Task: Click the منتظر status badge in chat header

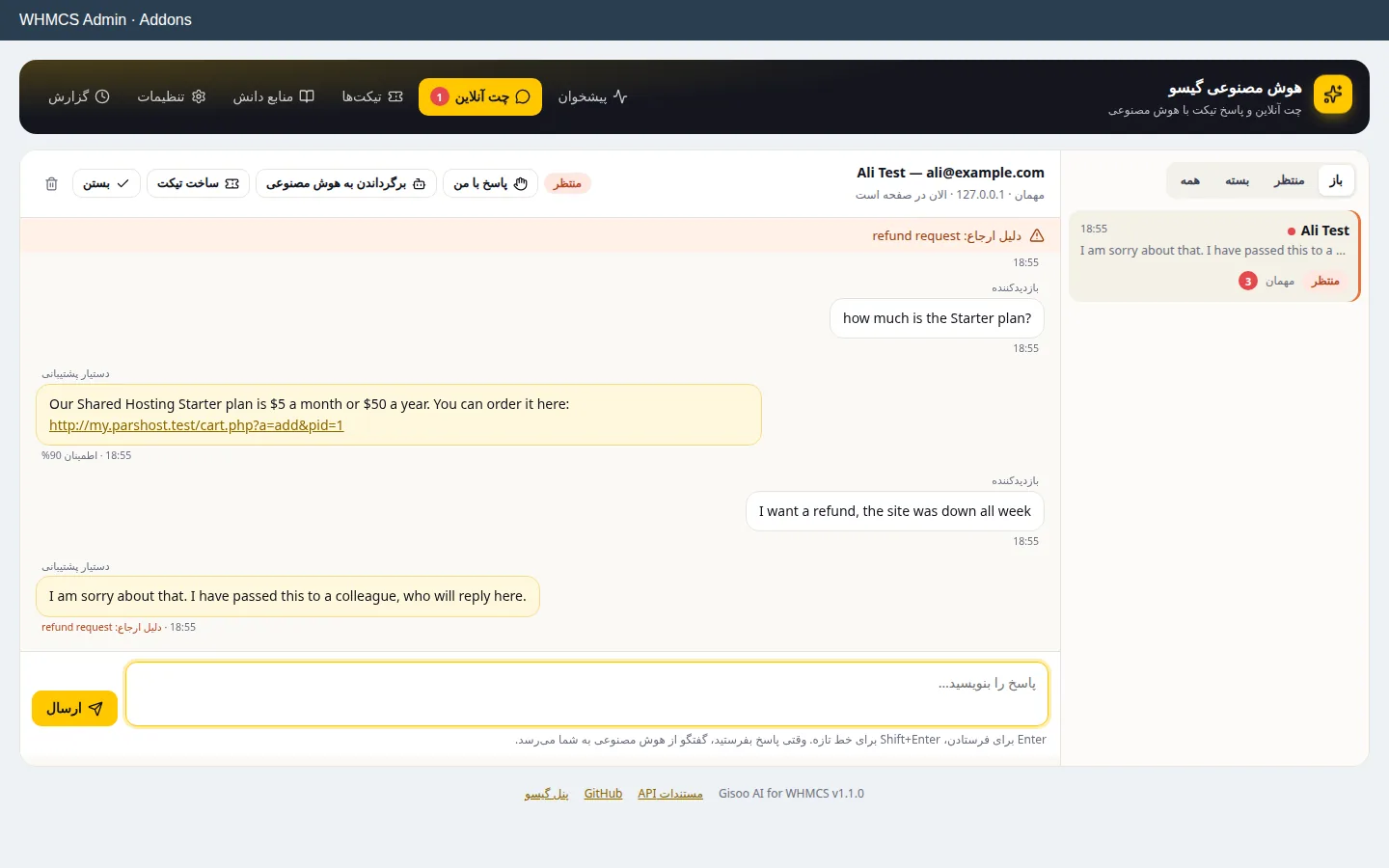Action: [567, 183]
